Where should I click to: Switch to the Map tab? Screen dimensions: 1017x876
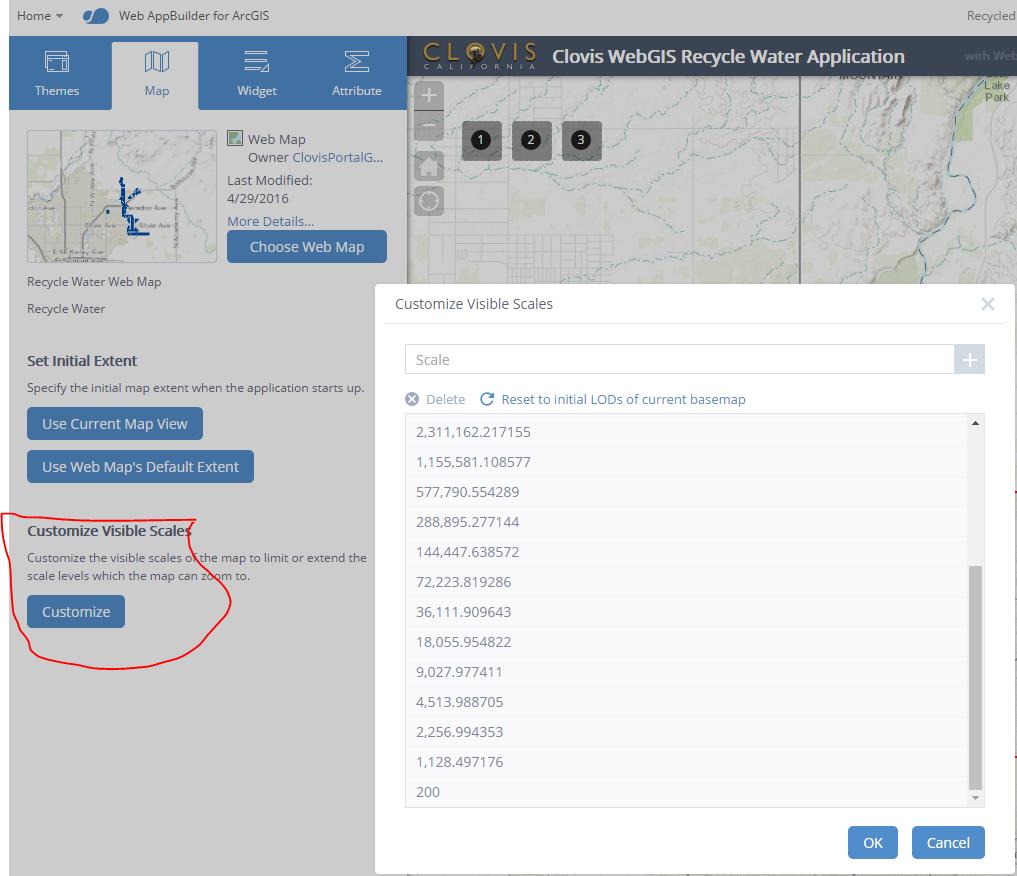(x=156, y=76)
